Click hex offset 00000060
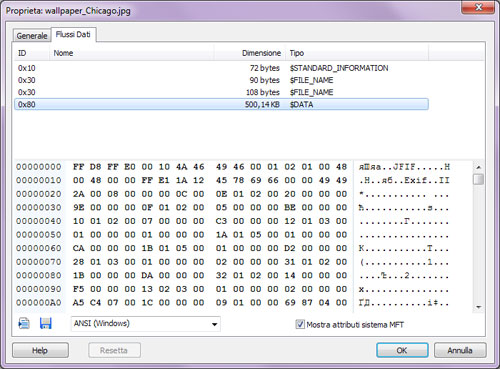 pyautogui.click(x=39, y=248)
